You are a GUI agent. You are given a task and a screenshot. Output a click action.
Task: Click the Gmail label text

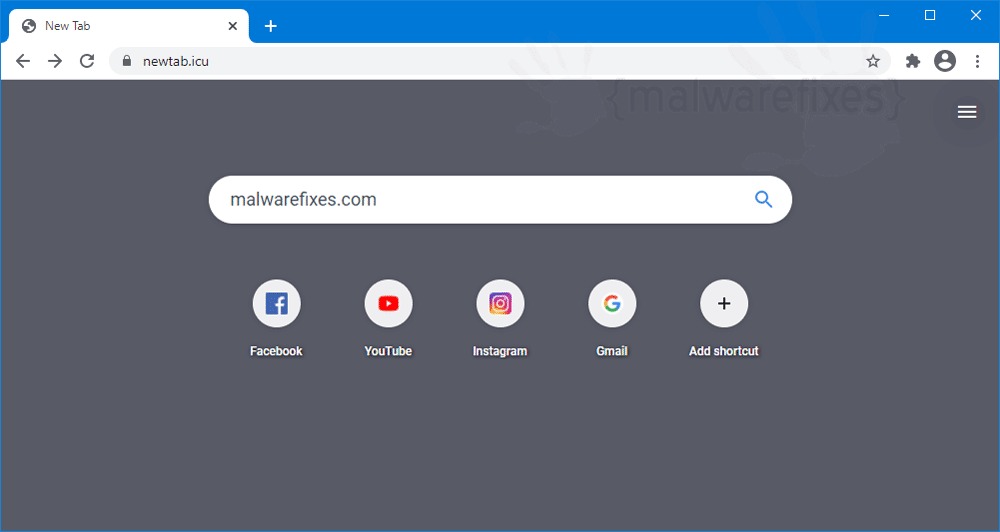click(x=612, y=351)
